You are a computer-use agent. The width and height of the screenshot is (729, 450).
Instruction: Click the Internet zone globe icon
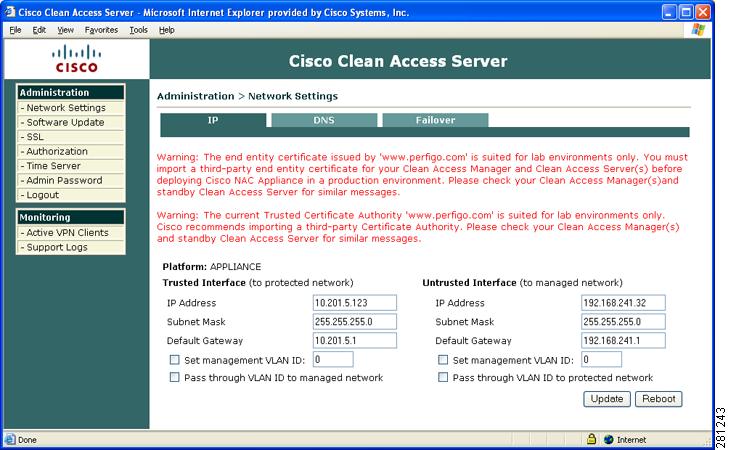[609, 439]
